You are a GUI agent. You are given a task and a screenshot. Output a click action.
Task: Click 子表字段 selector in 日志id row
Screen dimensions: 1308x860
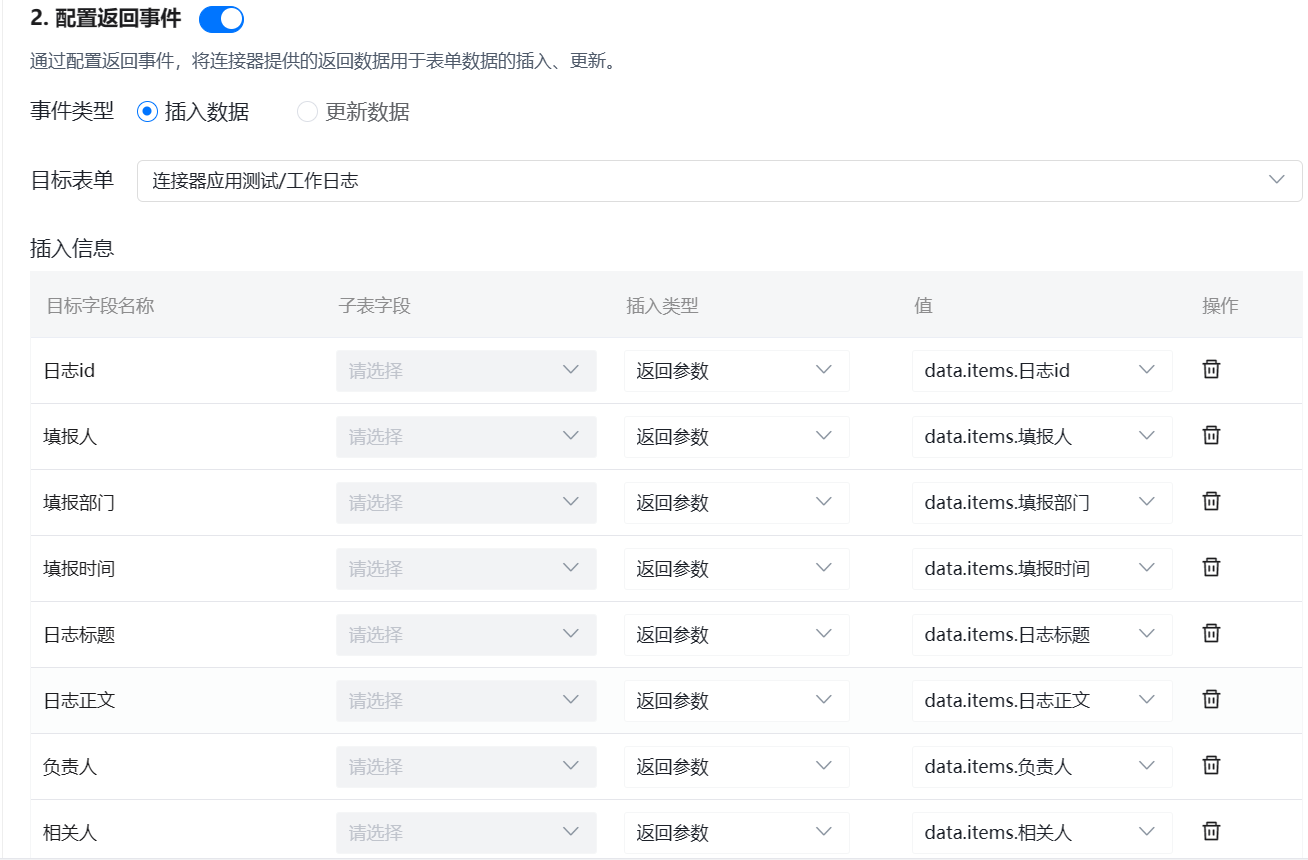click(466, 371)
